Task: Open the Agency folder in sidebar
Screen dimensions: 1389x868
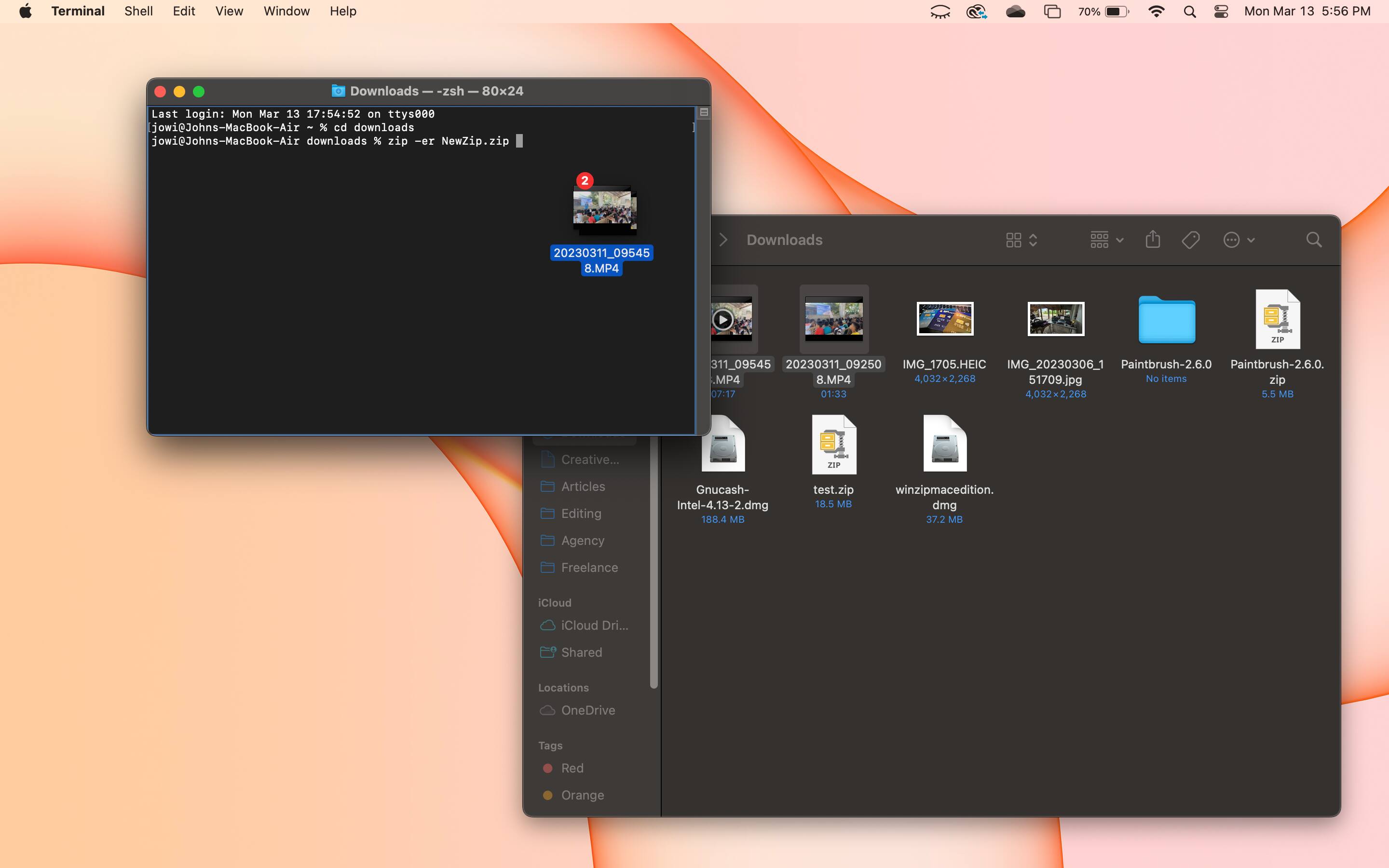Action: pos(583,540)
